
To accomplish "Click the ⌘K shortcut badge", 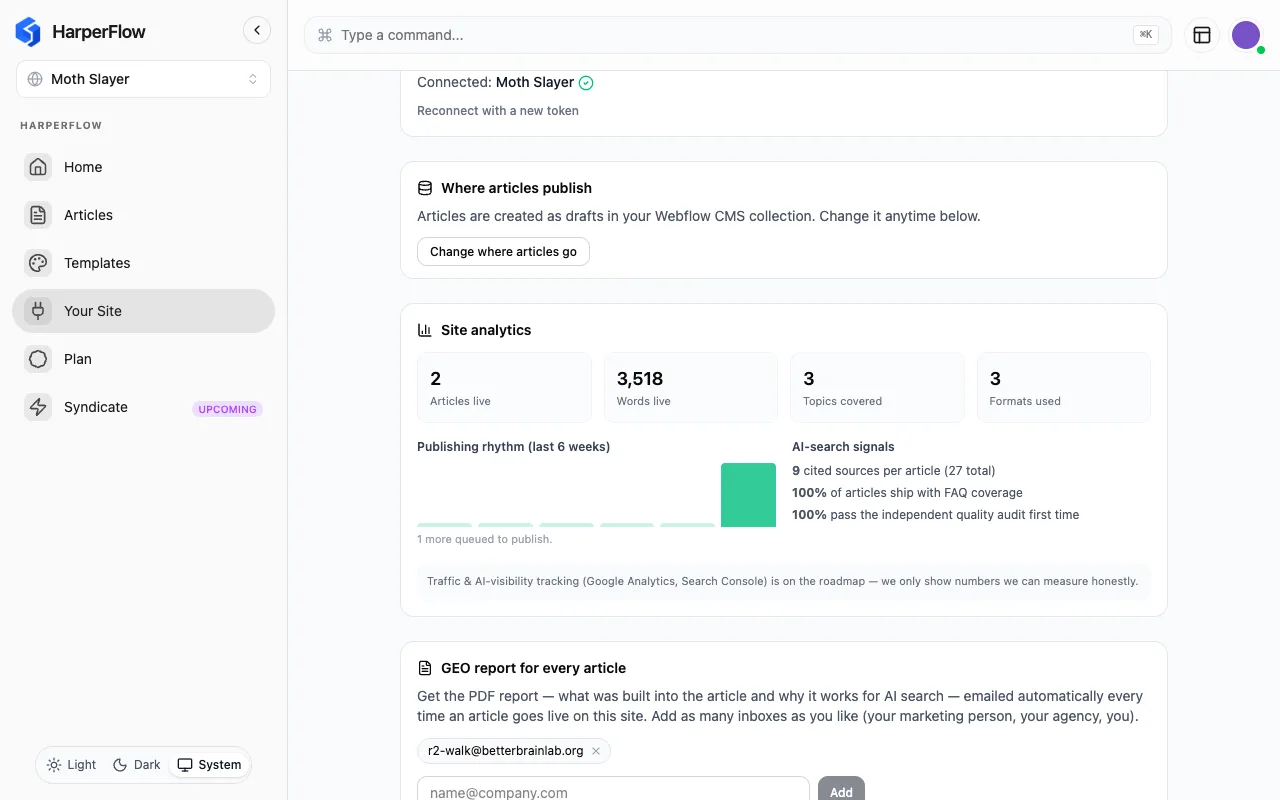I will pos(1146,35).
